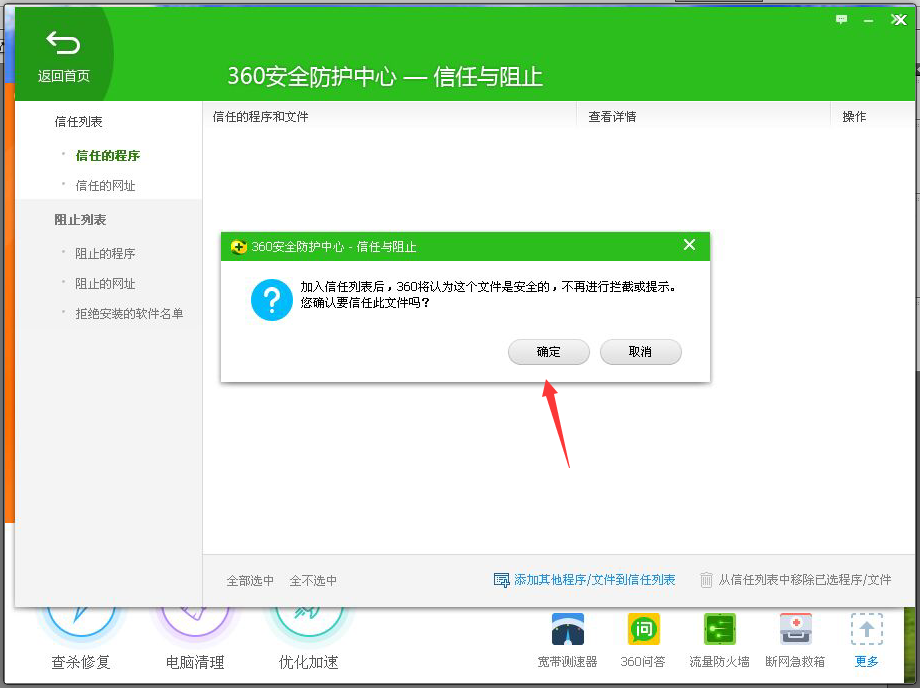
Task: Select 信任的程序 in sidebar
Action: point(108,155)
